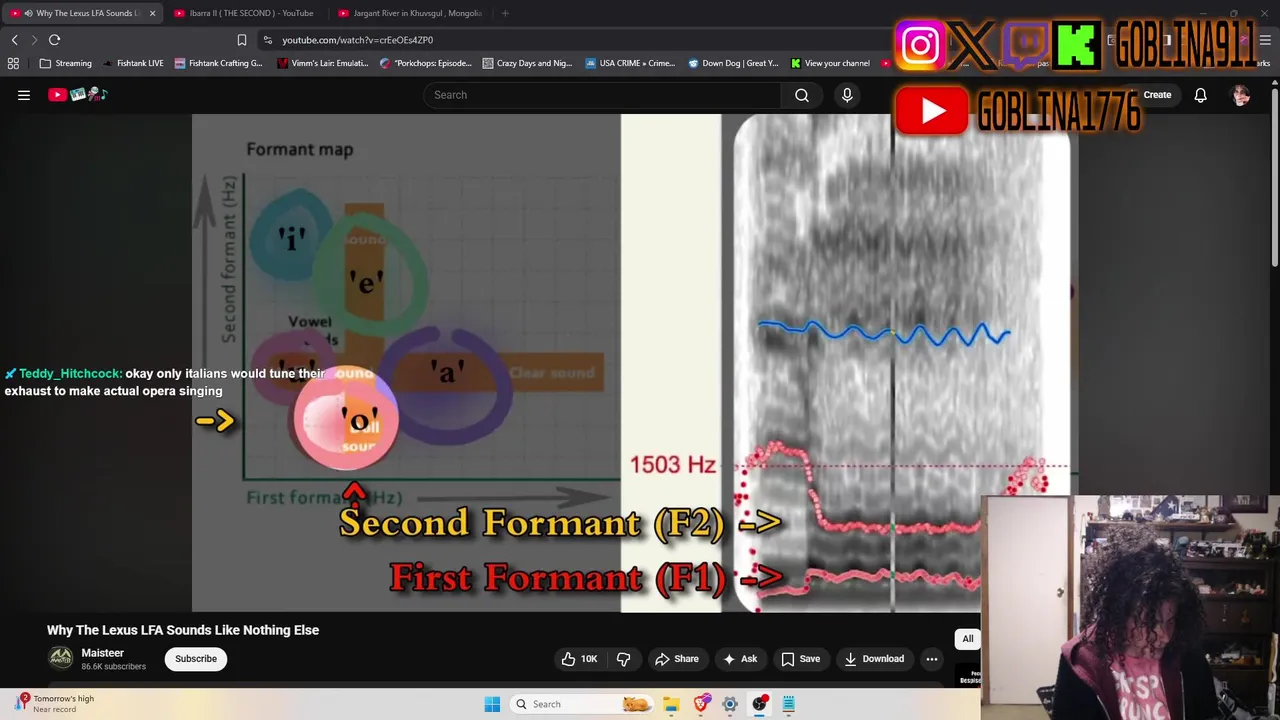Open YouTube notifications bell
The image size is (1280, 720).
(x=1200, y=95)
